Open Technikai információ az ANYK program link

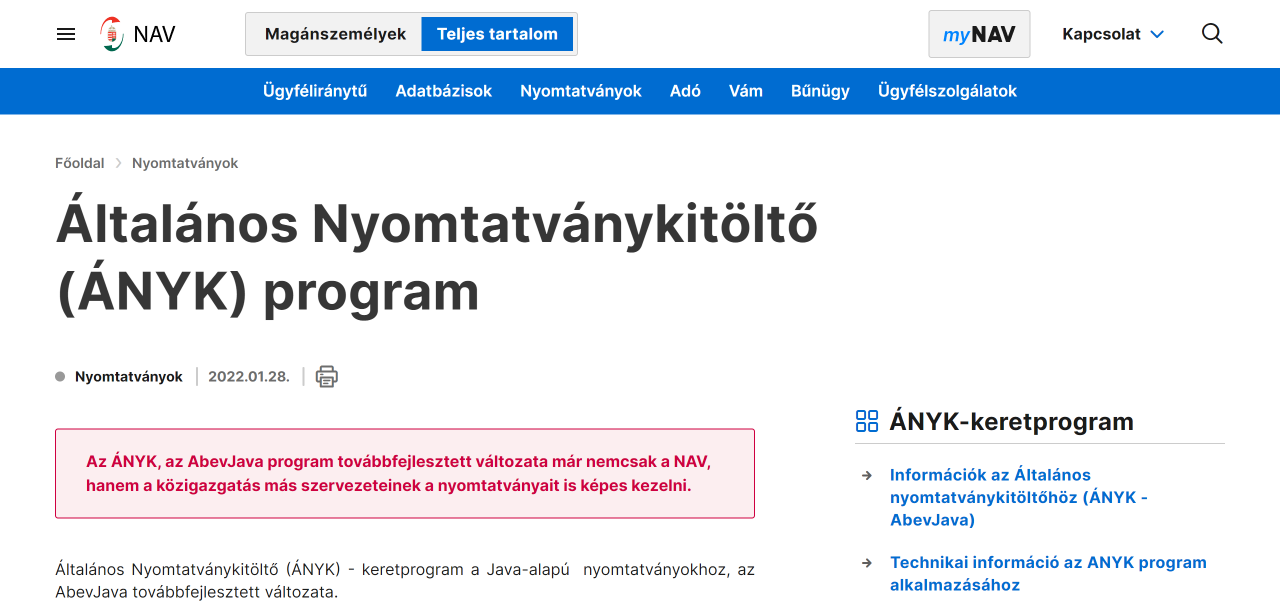(x=1048, y=574)
